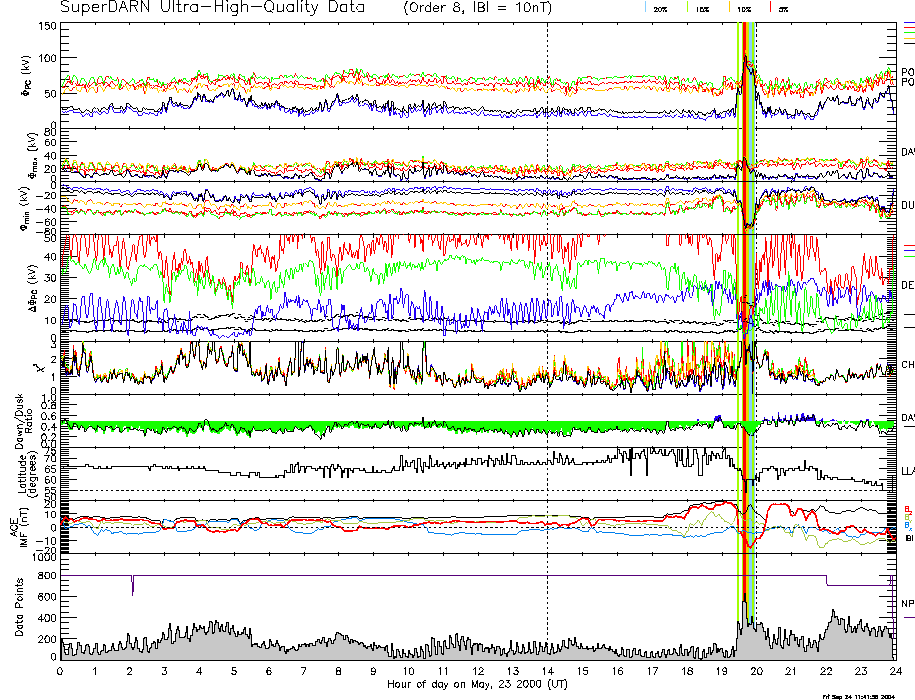Click the 20% legend marker
915x700 pixels.
pyautogui.click(x=660, y=8)
